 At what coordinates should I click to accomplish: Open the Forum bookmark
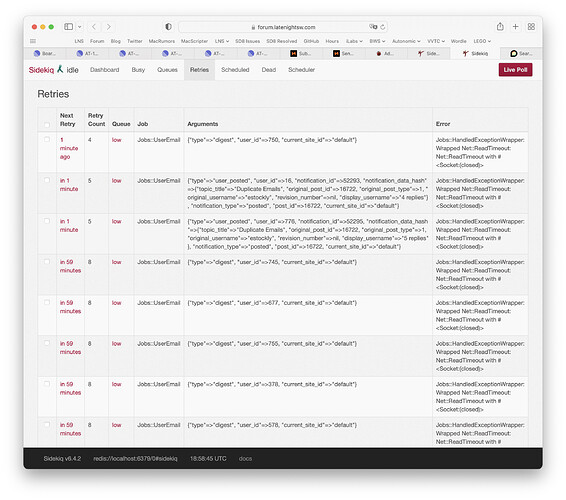coord(97,41)
